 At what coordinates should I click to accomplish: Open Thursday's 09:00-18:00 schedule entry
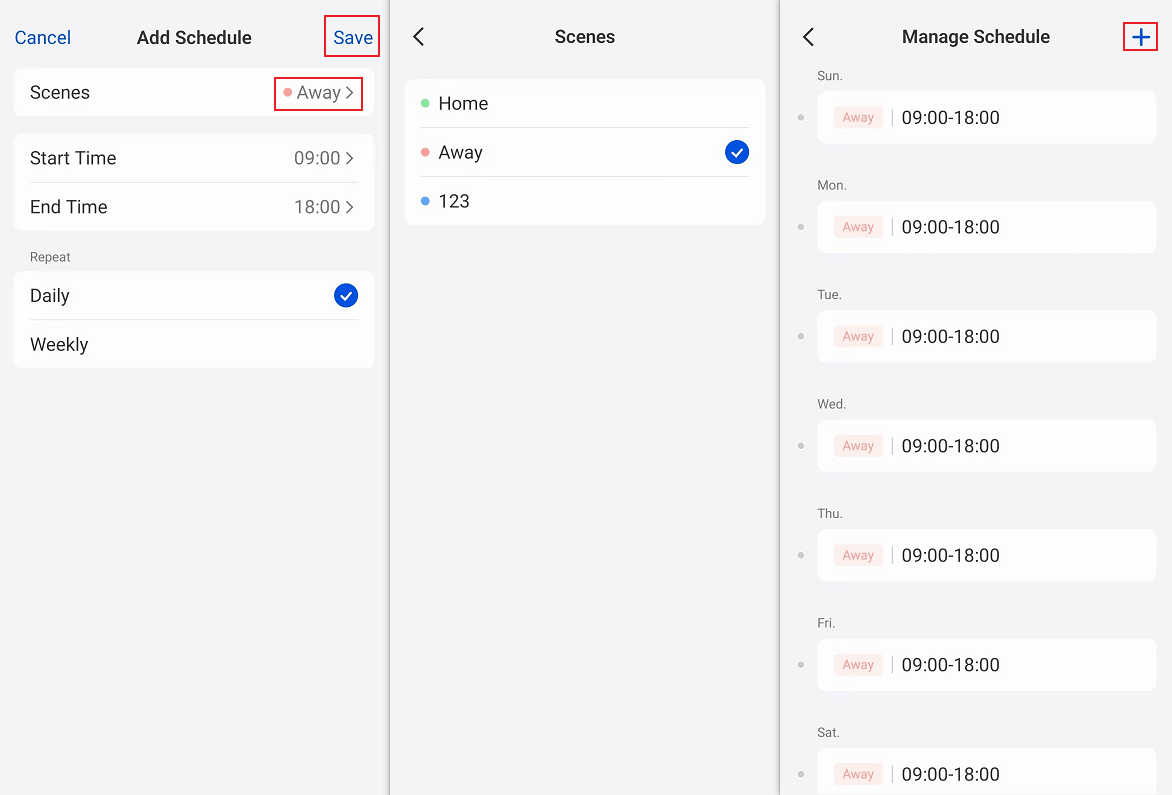click(x=985, y=556)
